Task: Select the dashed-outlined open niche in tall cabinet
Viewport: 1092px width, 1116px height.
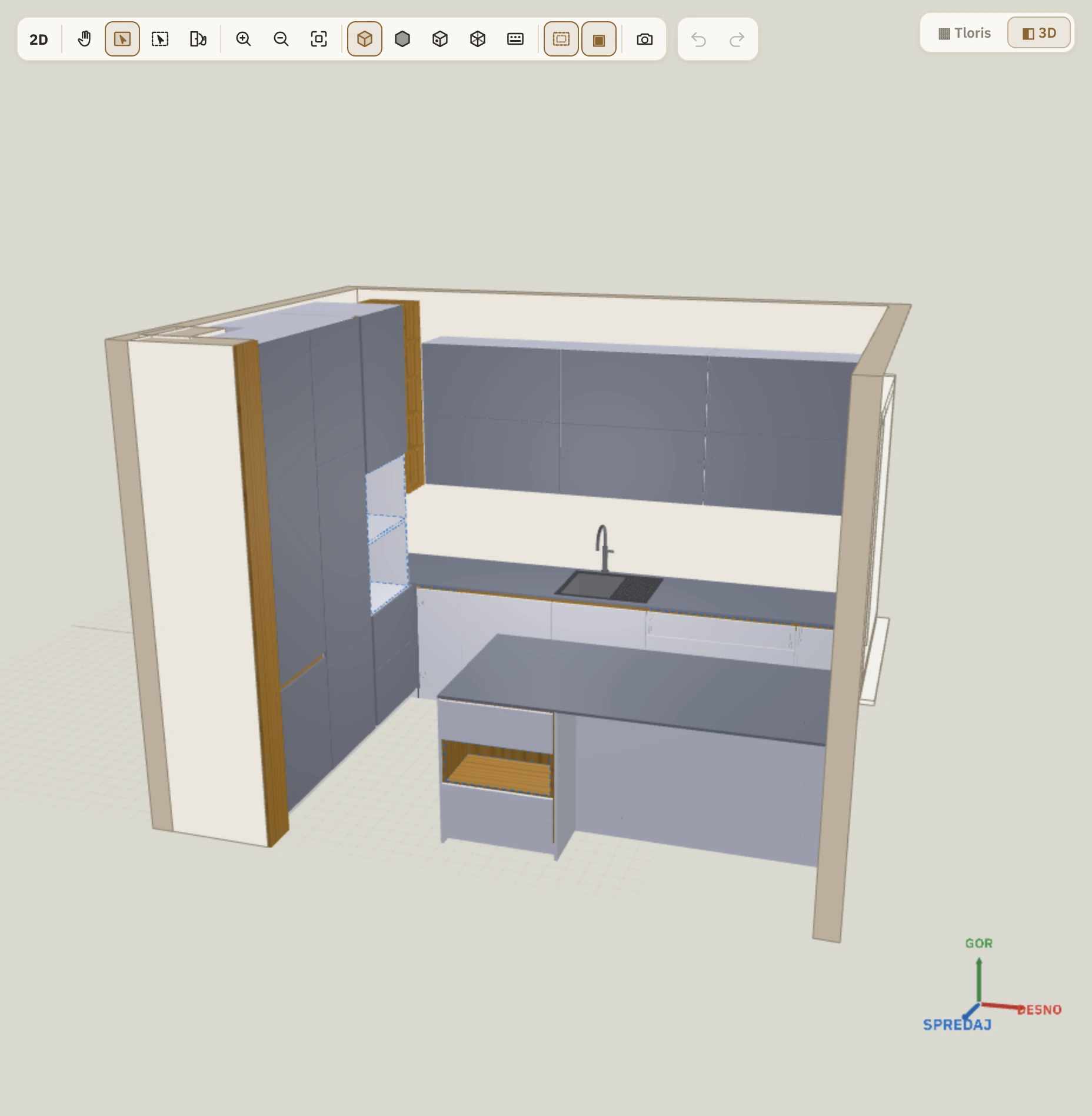Action: pos(387,534)
